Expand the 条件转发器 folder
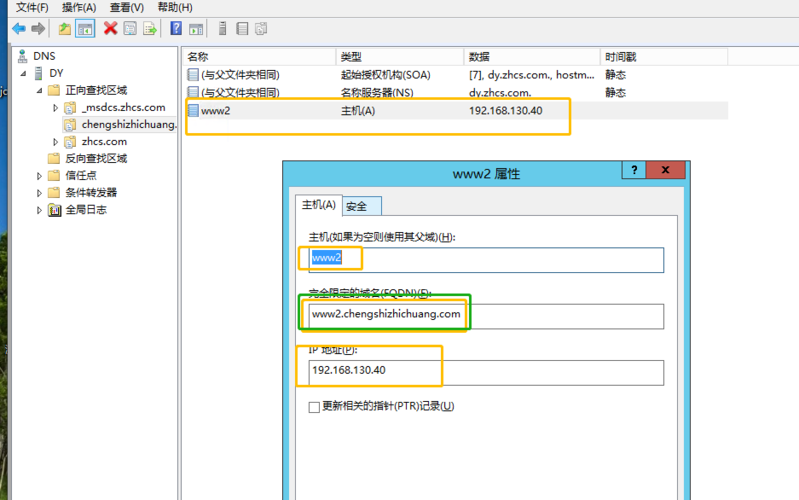799x500 pixels. [39, 193]
